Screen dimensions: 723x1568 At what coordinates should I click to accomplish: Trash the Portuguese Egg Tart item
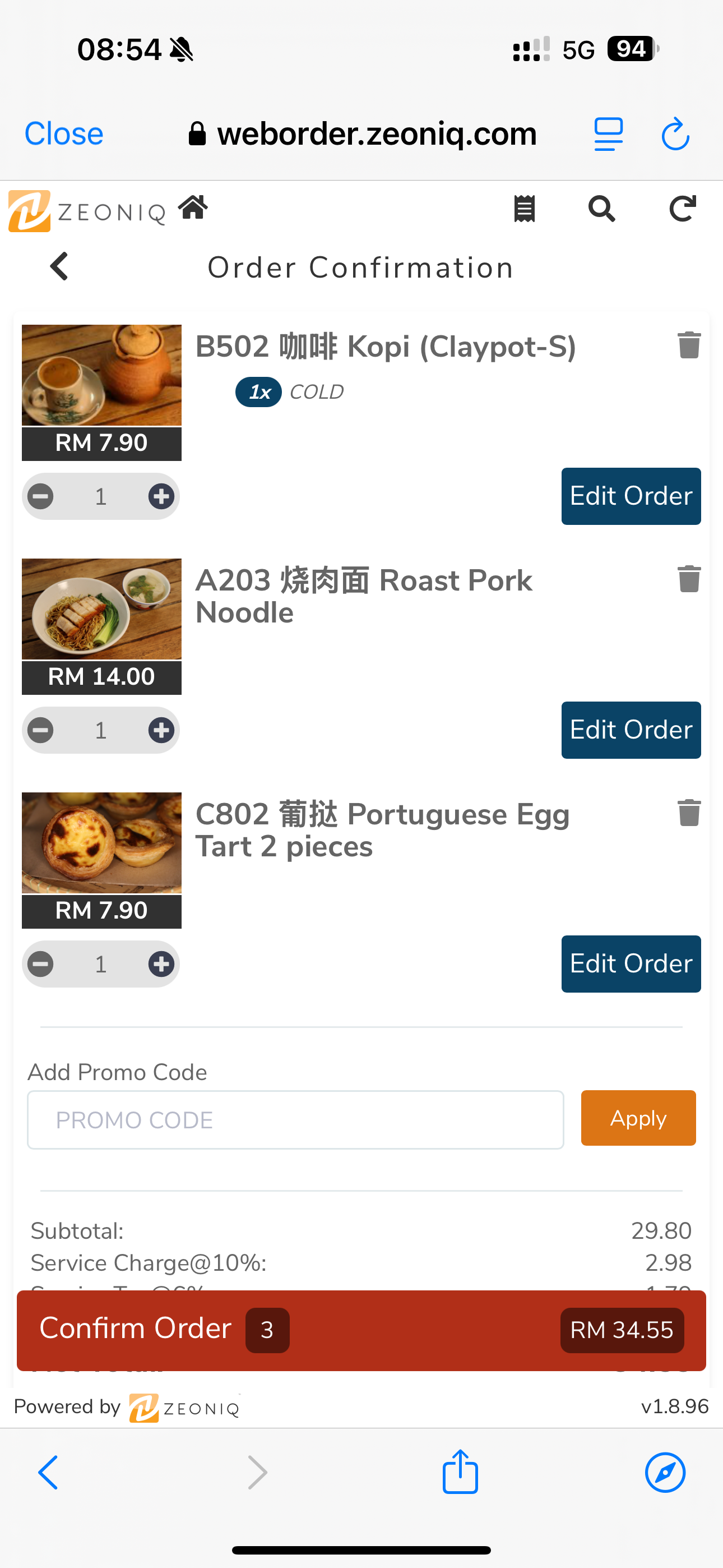click(x=689, y=813)
